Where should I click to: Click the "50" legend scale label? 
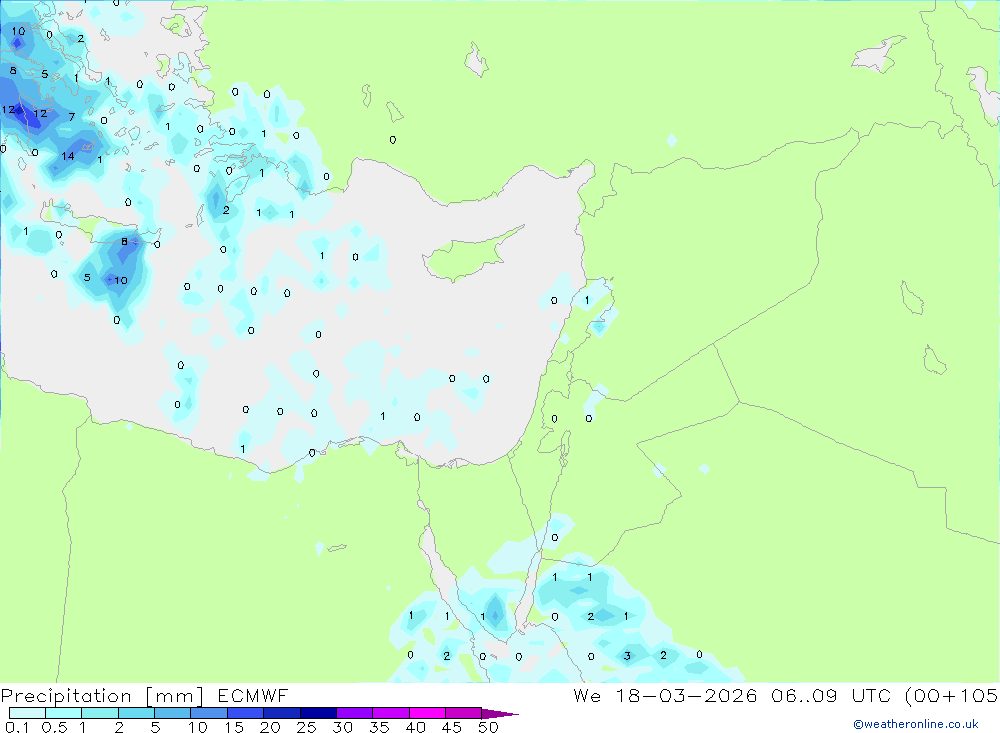coord(488,727)
